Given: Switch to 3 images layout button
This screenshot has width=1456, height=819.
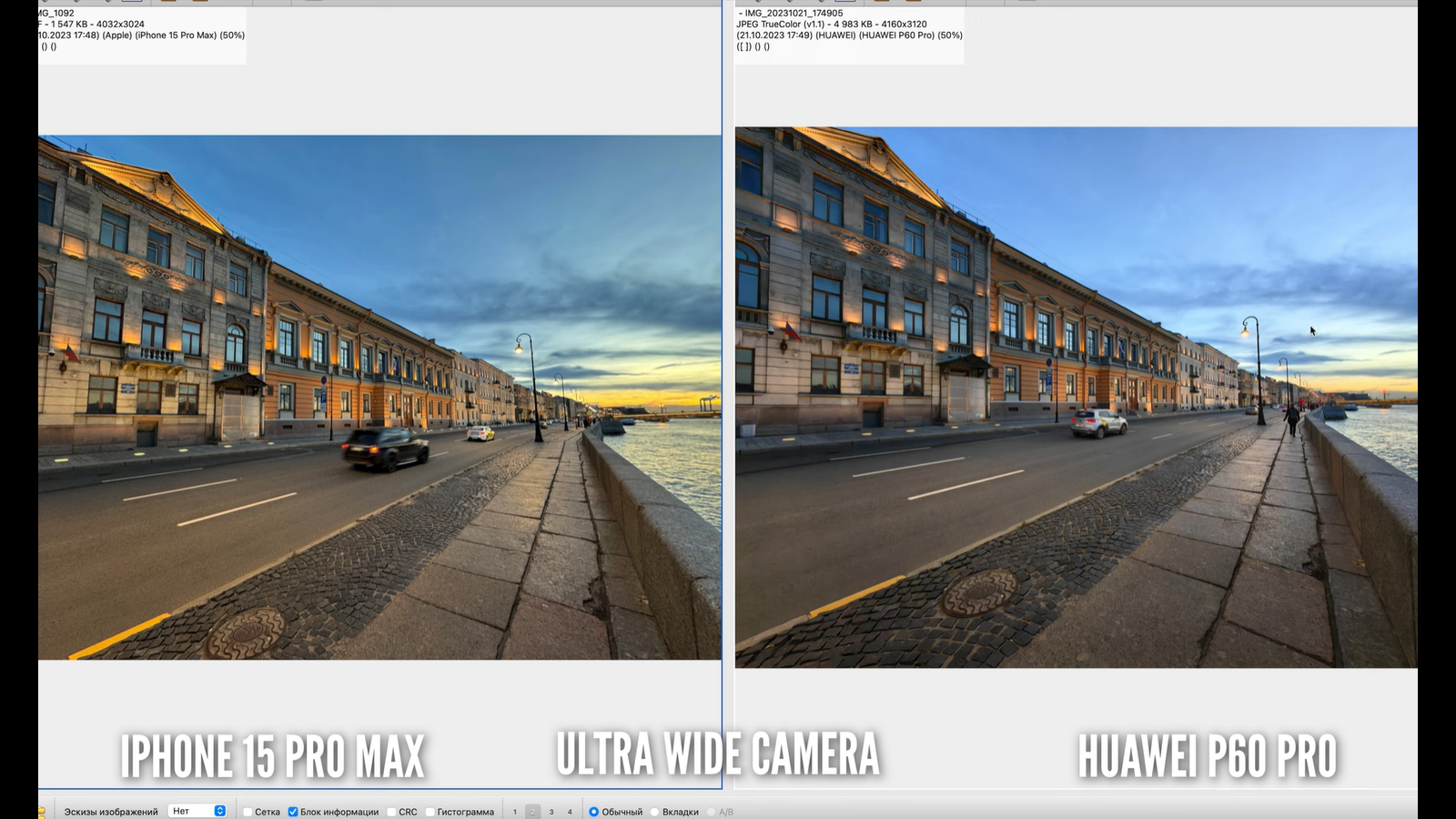Looking at the screenshot, I should click(x=551, y=812).
